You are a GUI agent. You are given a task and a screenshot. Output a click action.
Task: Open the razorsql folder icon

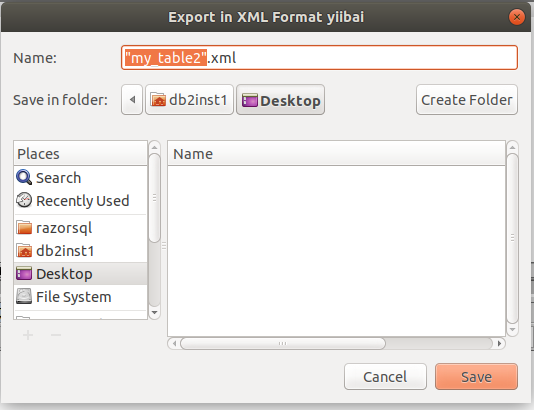coord(24,227)
